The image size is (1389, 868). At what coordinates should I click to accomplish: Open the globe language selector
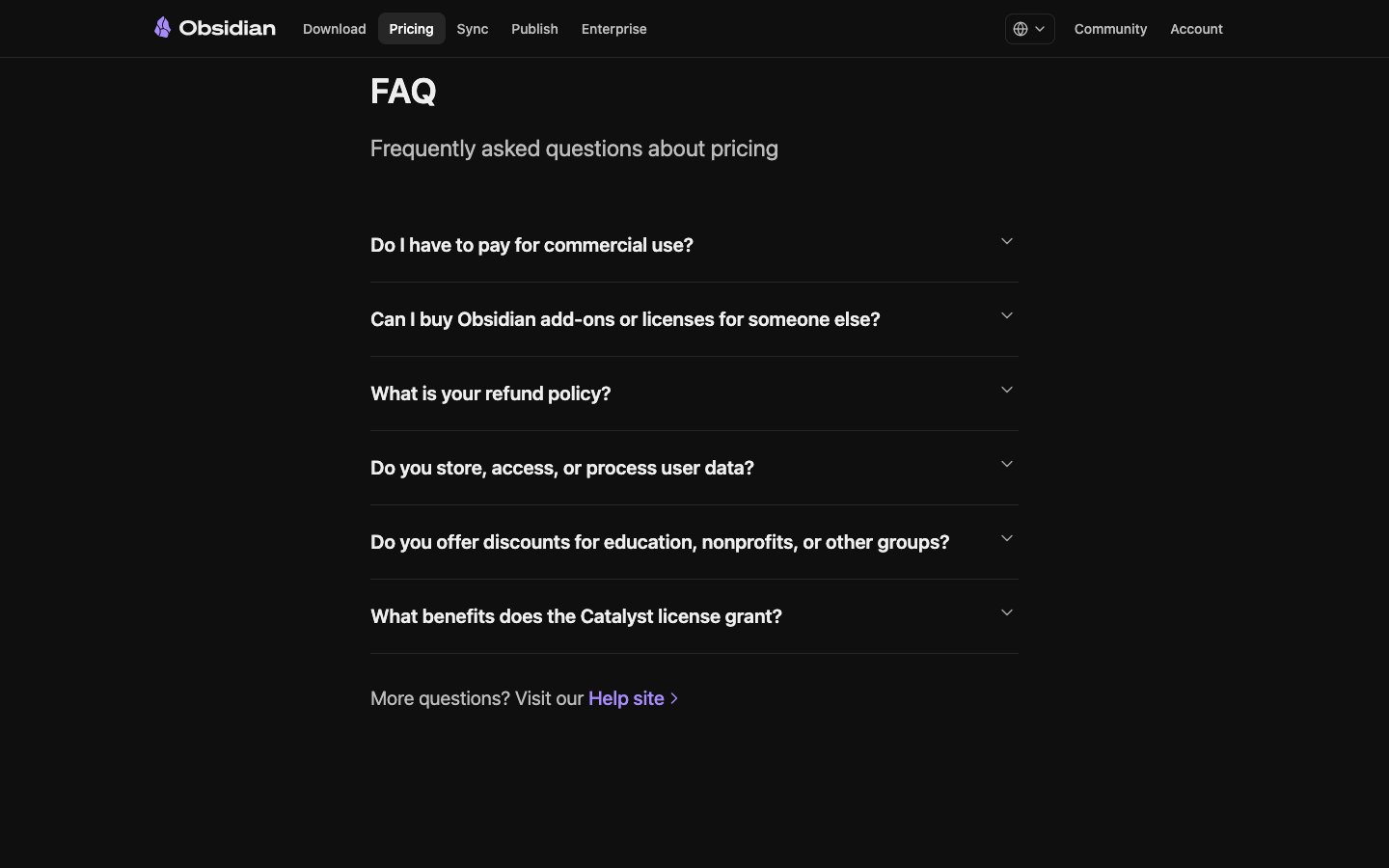1029,29
